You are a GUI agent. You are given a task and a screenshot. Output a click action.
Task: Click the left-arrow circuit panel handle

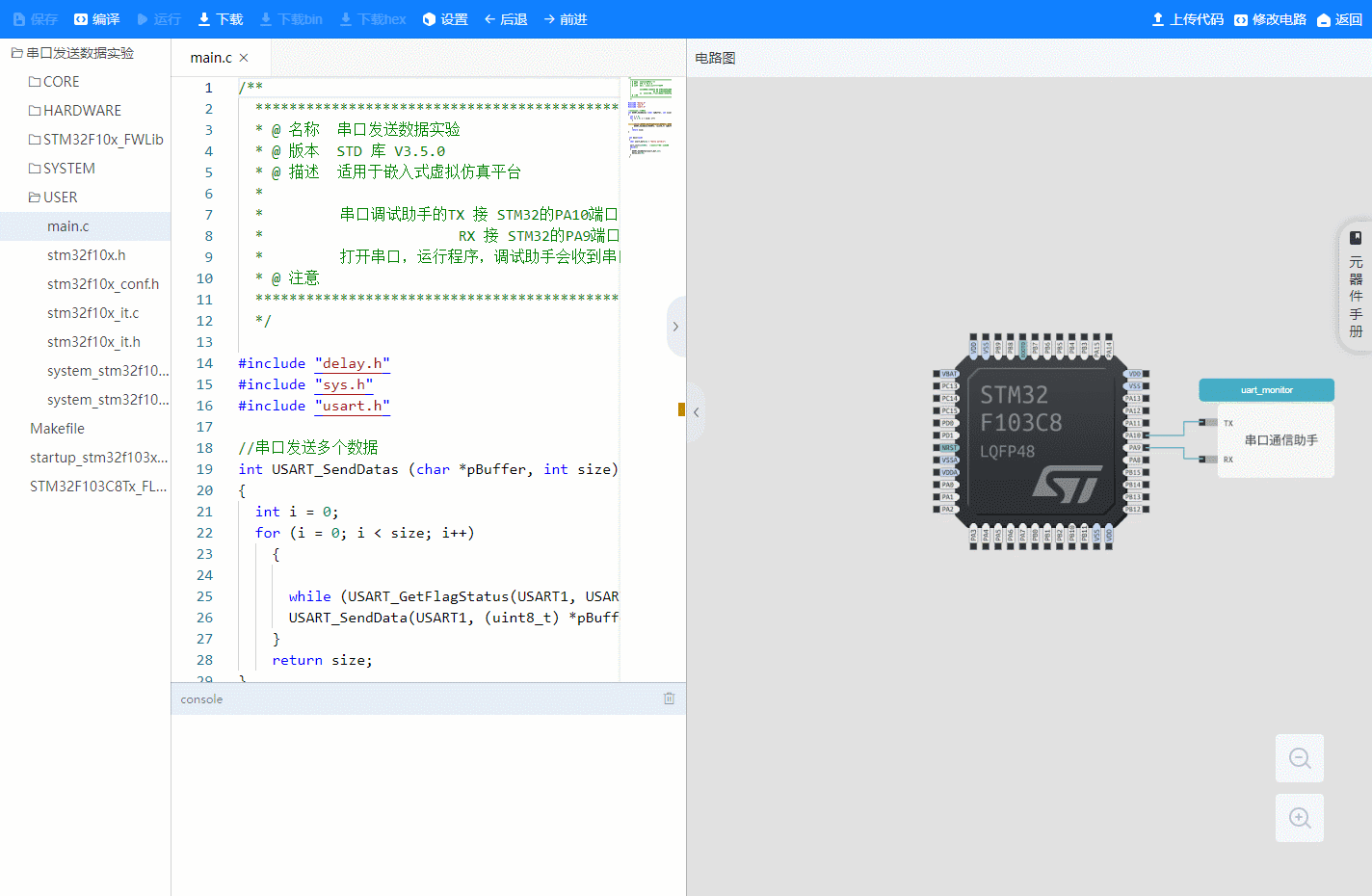click(x=697, y=412)
